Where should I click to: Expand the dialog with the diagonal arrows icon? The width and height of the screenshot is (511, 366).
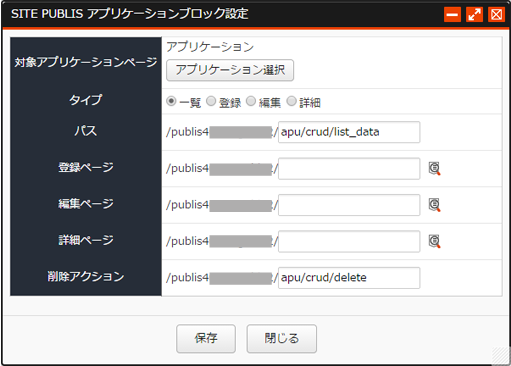(474, 14)
